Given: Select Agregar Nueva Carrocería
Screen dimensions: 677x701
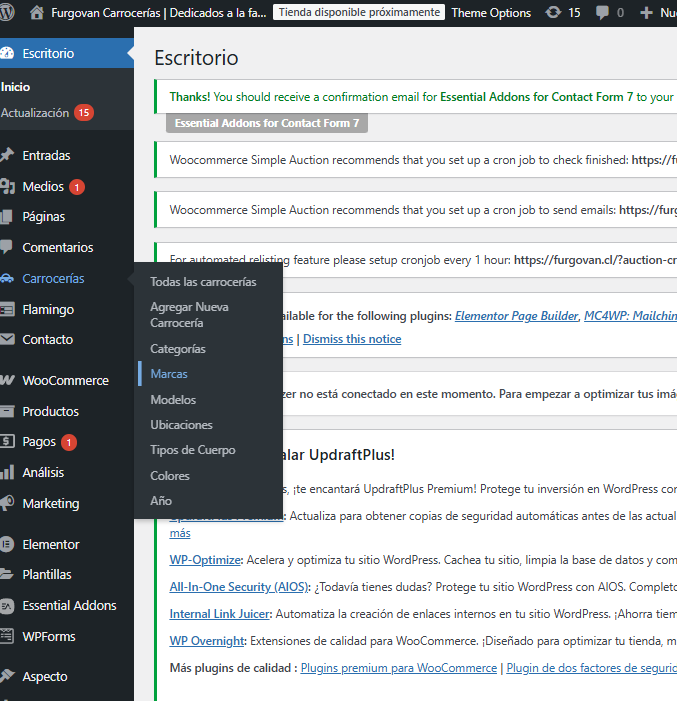Looking at the screenshot, I should [189, 315].
